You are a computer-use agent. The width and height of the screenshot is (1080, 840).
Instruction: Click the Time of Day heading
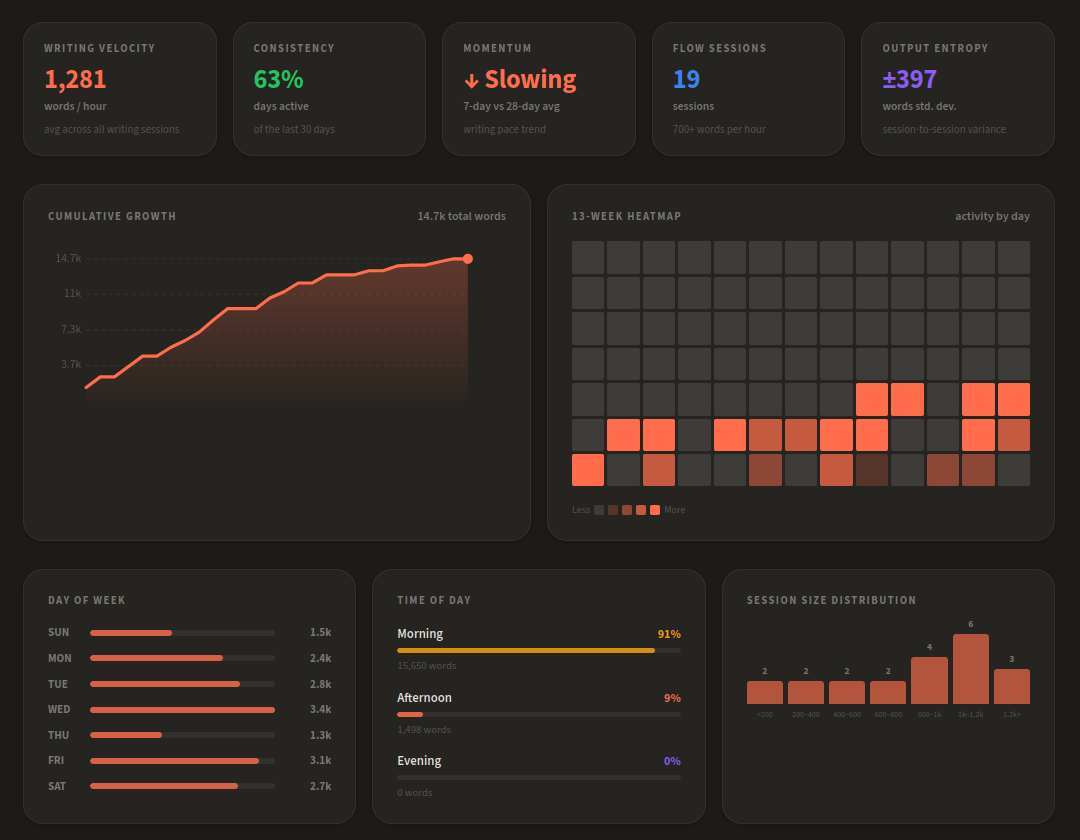pos(434,600)
